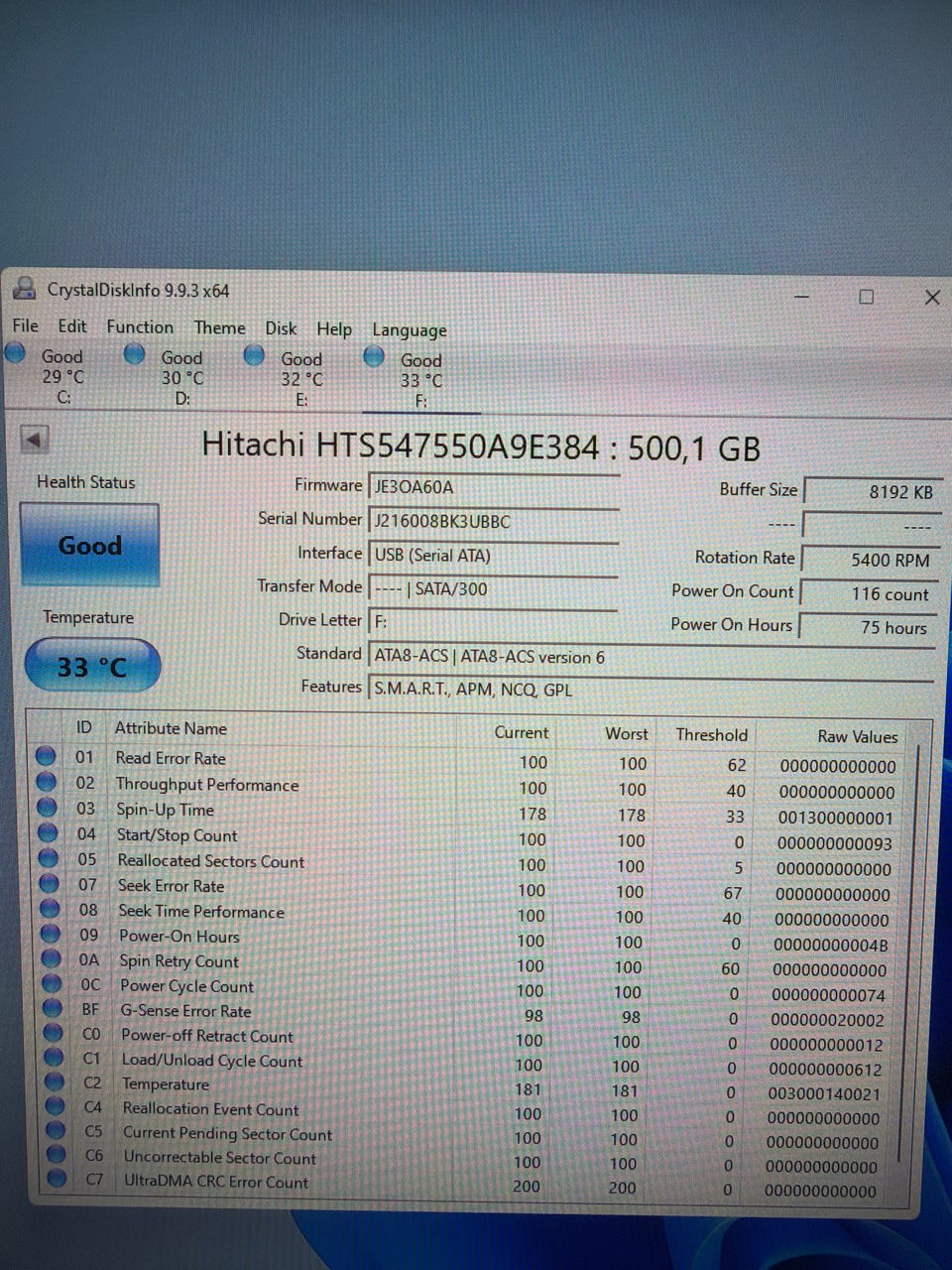Open the Disk menu
The height and width of the screenshot is (1270, 952).
pyautogui.click(x=281, y=328)
